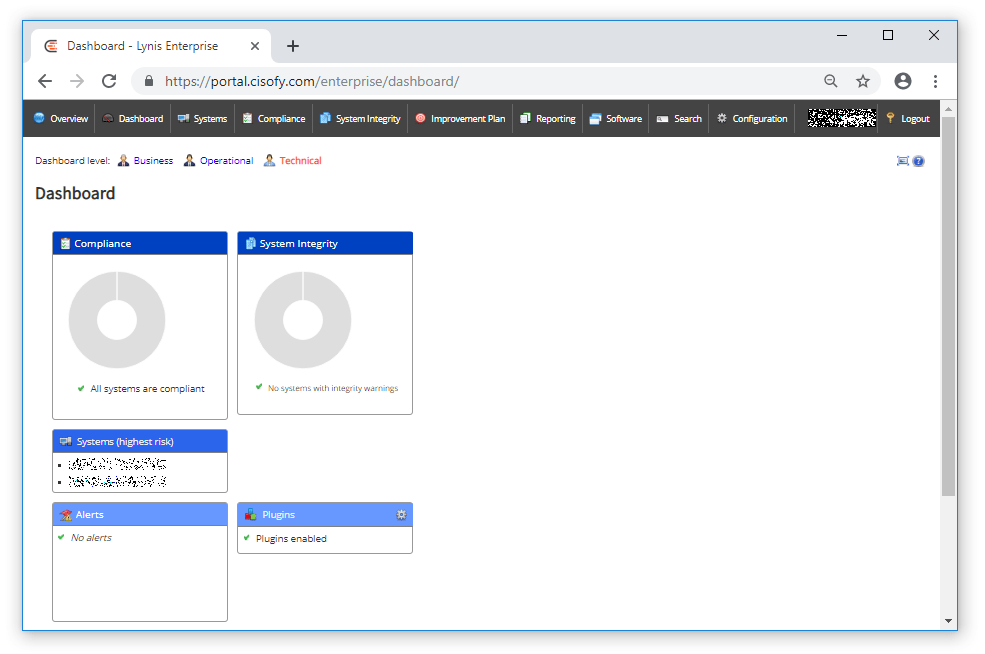
Task: Open Search in navigation bar
Action: tap(679, 118)
